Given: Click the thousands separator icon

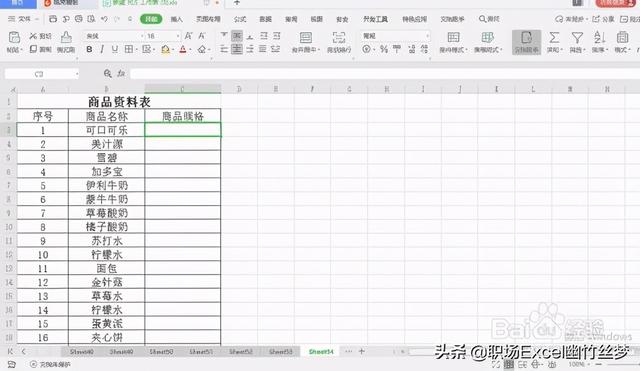Looking at the screenshot, I should click(397, 49).
